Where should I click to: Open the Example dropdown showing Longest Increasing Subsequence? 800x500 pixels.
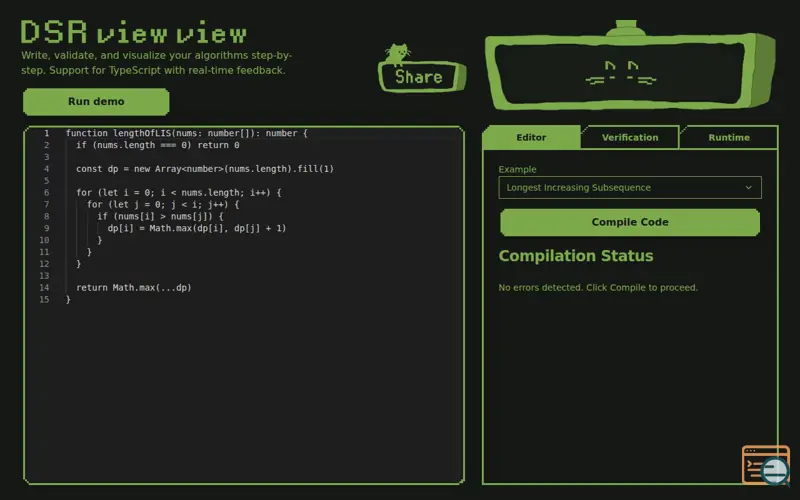[630, 187]
